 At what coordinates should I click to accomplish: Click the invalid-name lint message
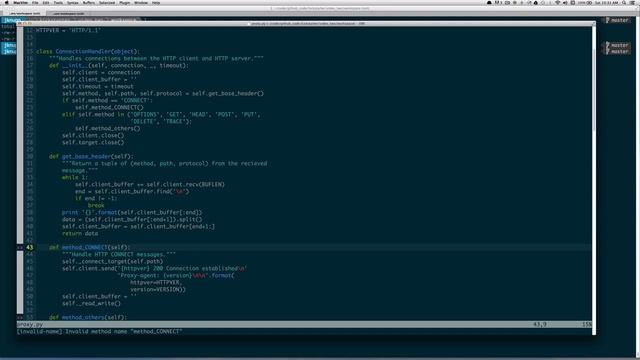100,331
